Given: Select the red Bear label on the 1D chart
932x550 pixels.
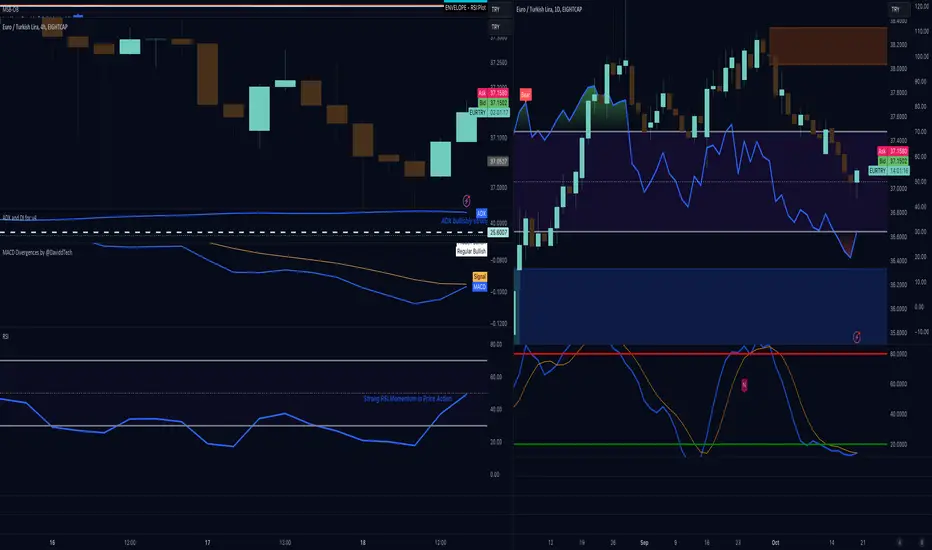Looking at the screenshot, I should click(x=525, y=95).
